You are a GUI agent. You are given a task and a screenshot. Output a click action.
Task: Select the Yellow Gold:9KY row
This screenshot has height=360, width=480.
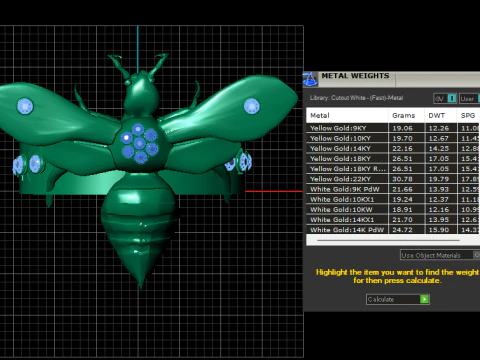click(x=393, y=128)
